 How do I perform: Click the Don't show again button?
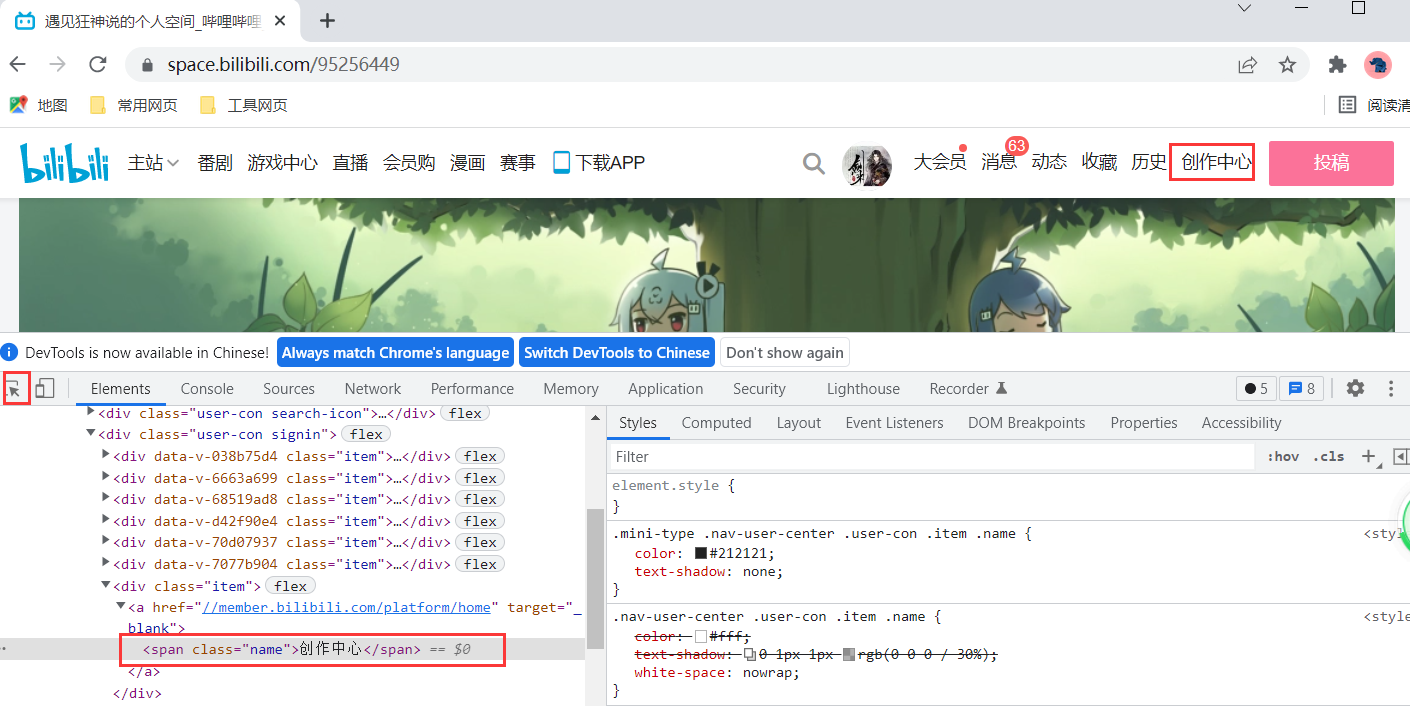785,352
